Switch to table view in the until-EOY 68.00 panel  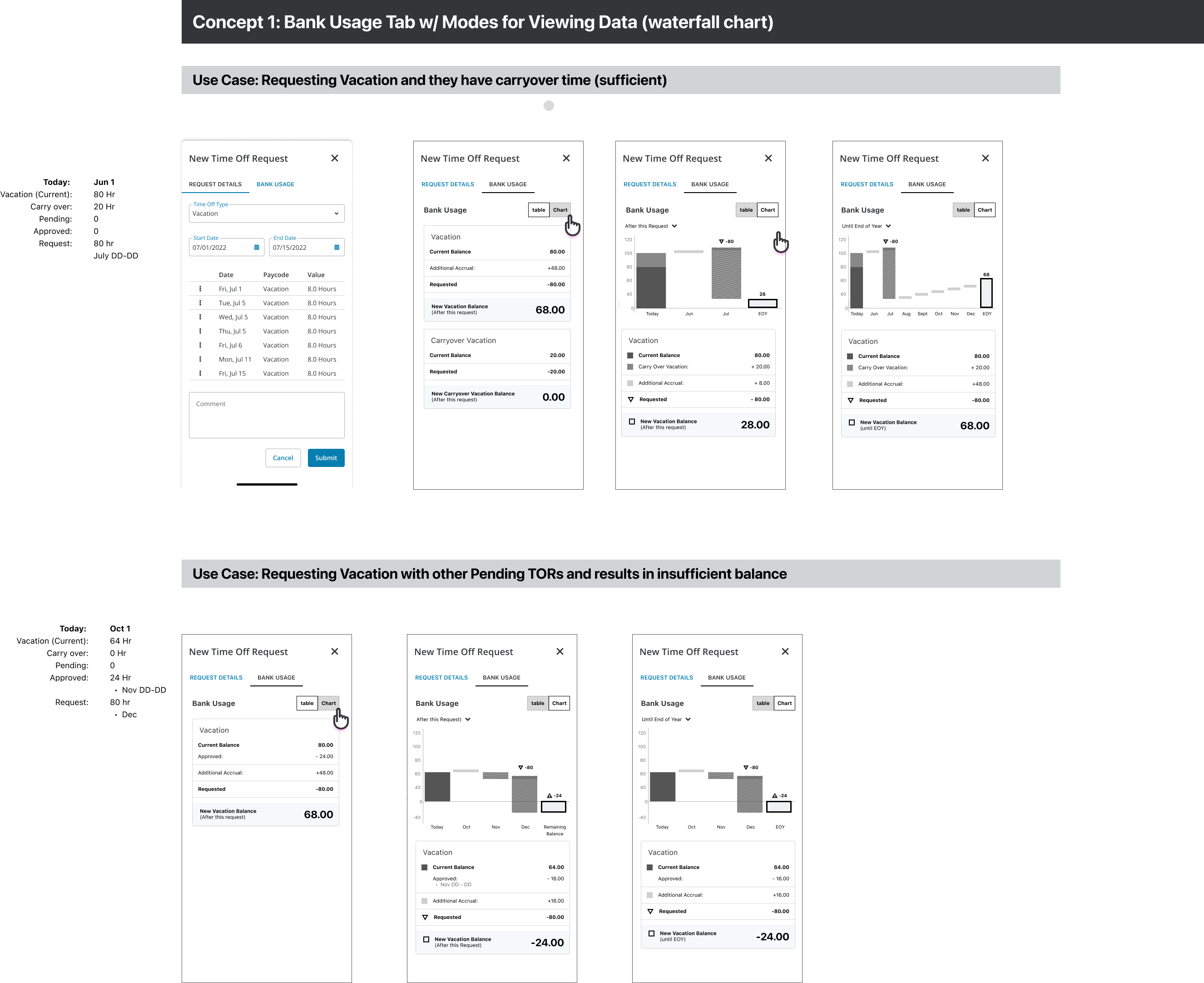point(963,210)
